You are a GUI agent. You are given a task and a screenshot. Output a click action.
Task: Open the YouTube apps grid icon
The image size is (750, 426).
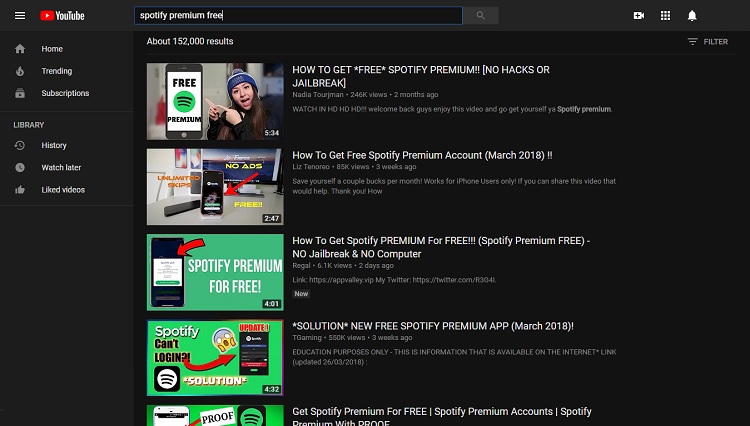click(x=665, y=16)
